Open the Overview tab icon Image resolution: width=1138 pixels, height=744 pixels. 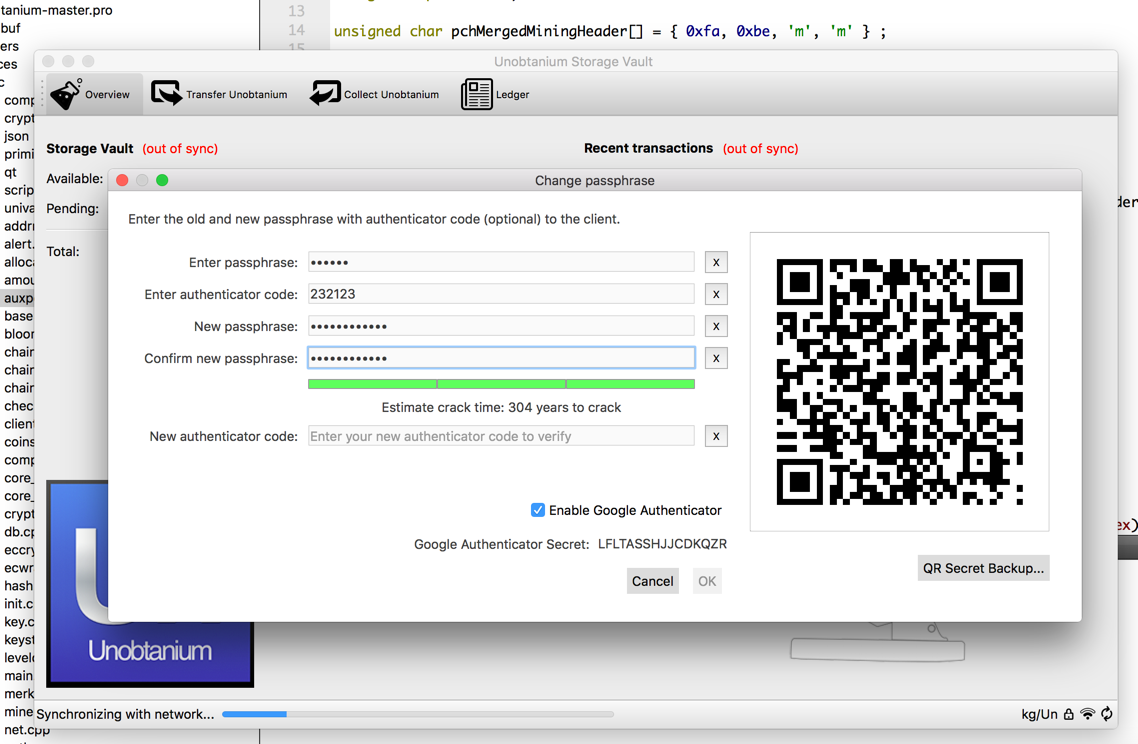pyautogui.click(x=66, y=94)
